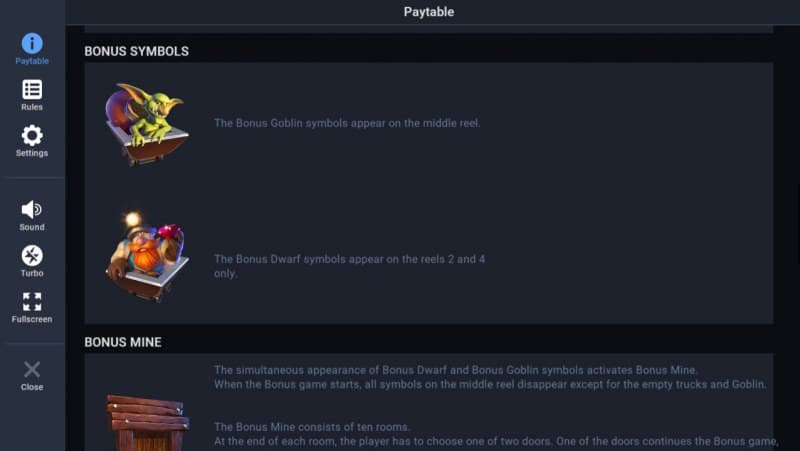Select the BONUS SYMBOLS section heading
The width and height of the screenshot is (800, 451).
[x=137, y=51]
